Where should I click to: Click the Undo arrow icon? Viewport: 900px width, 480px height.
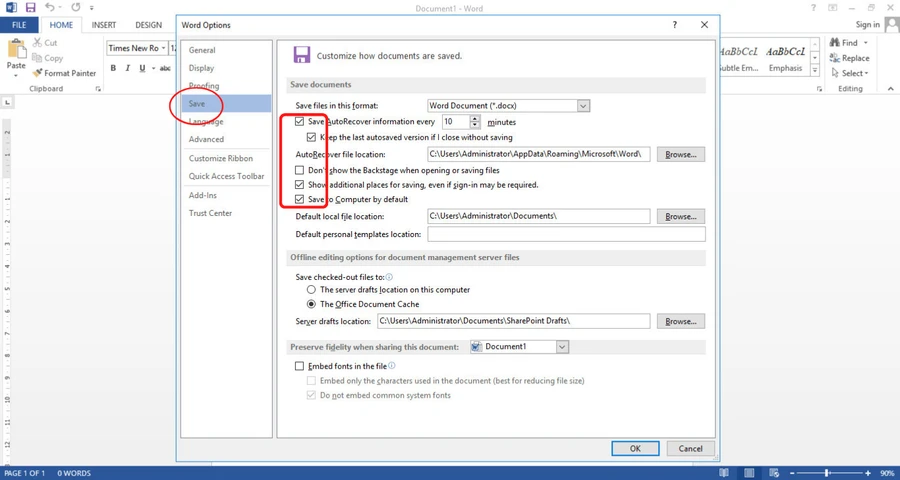click(49, 8)
